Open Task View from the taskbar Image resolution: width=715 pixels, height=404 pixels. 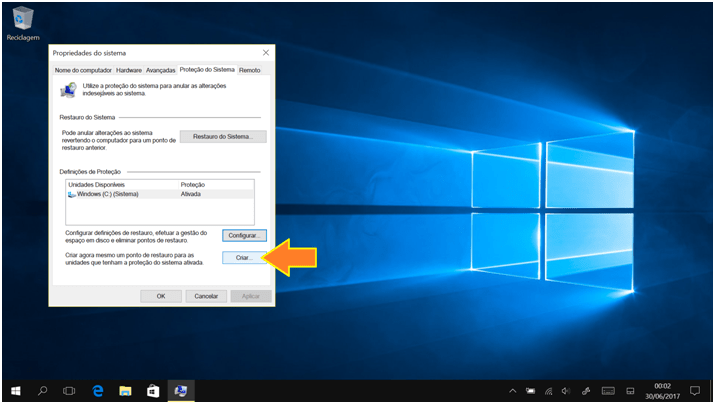pos(70,390)
